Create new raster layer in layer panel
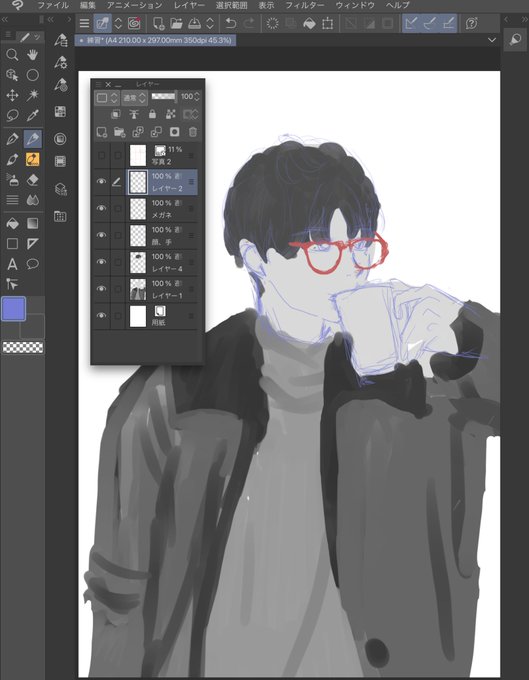 [x=101, y=131]
